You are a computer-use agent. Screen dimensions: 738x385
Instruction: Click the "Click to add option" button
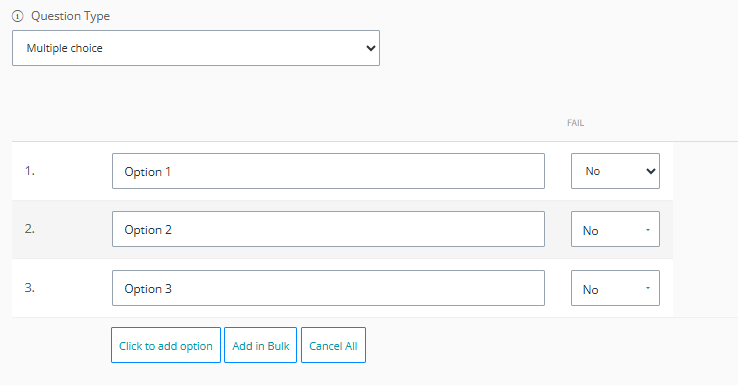point(166,345)
